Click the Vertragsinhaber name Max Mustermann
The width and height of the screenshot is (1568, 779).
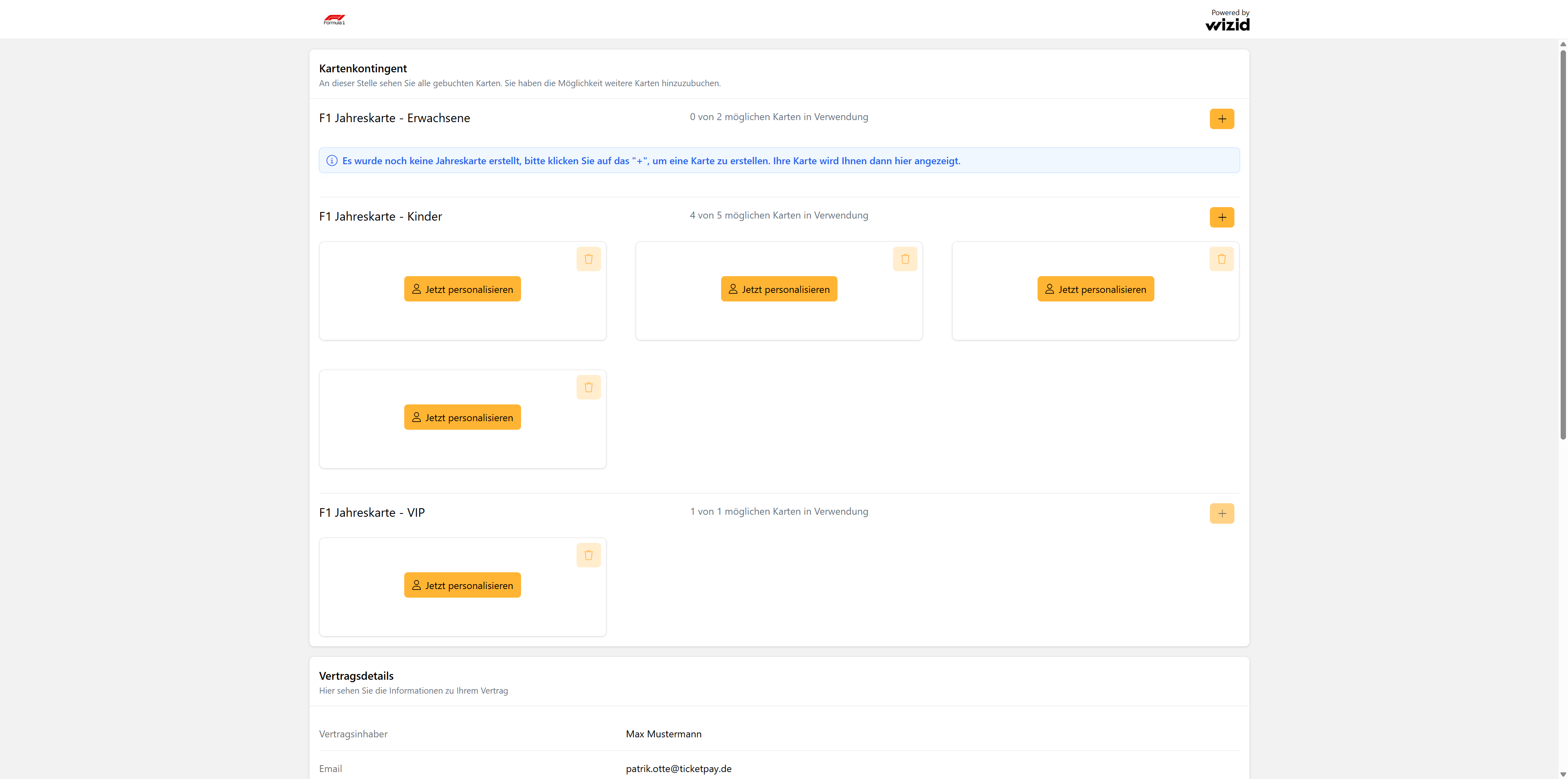coord(664,734)
